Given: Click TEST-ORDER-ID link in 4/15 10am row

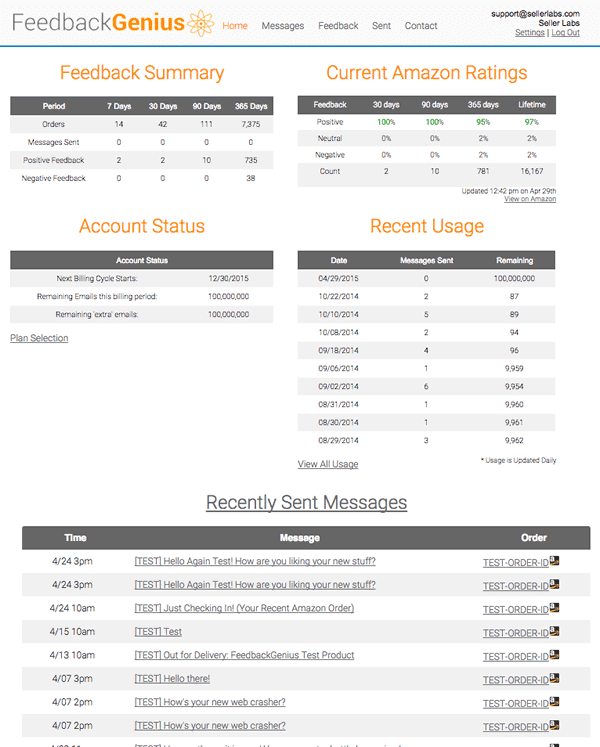Looking at the screenshot, I should click(x=516, y=633).
